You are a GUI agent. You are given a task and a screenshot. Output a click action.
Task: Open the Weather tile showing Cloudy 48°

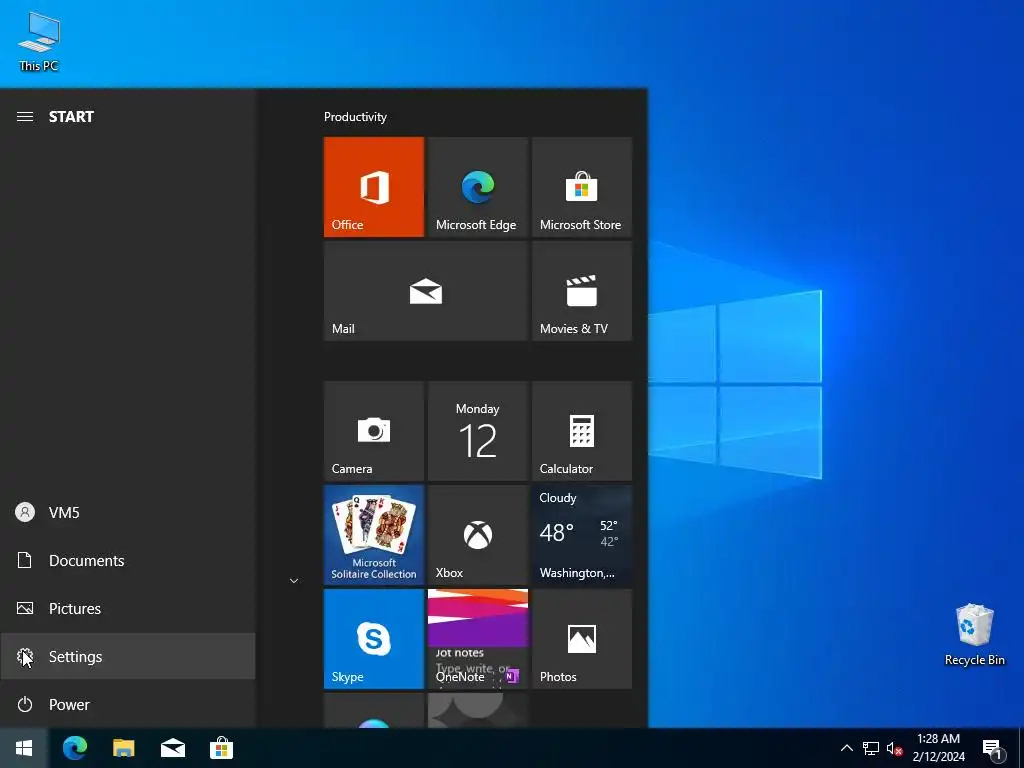[582, 535]
